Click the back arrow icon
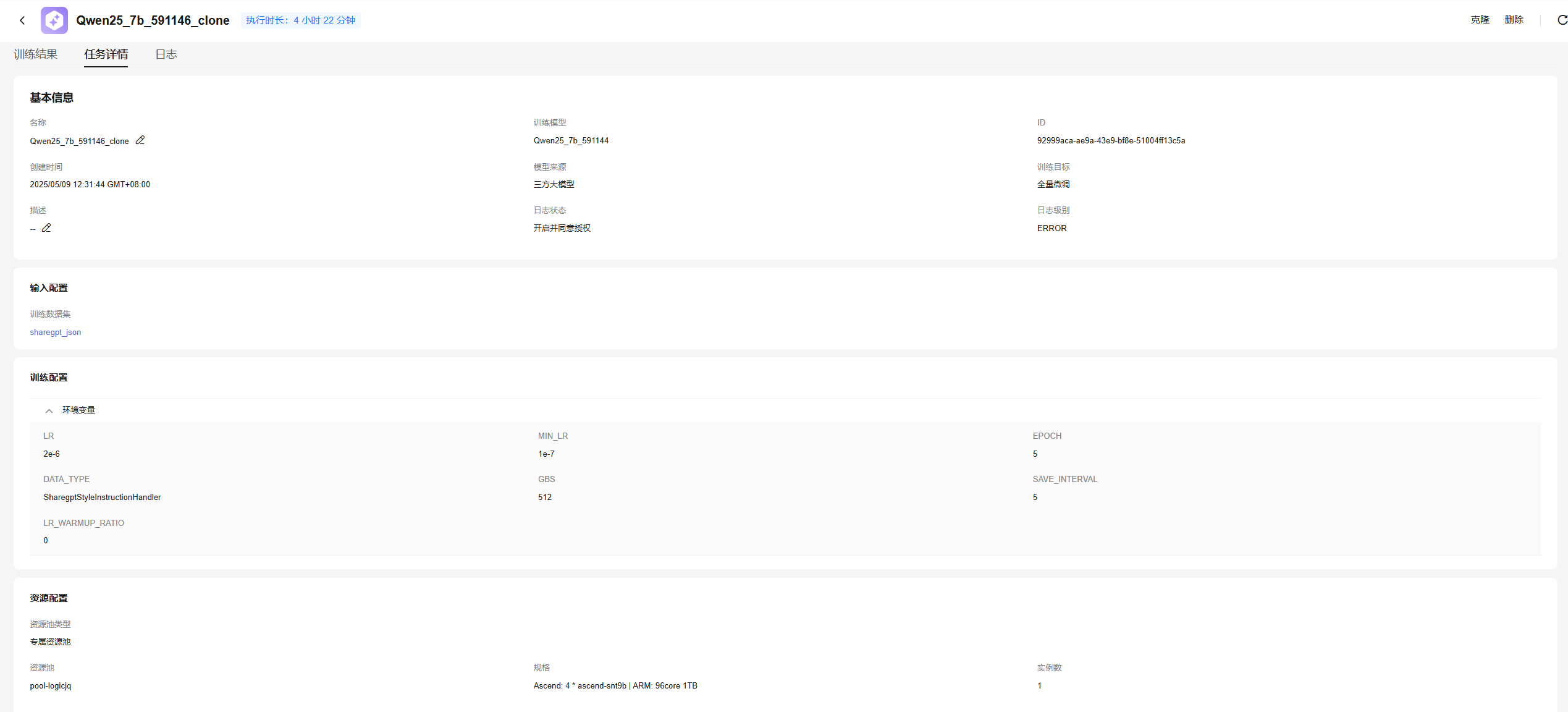Image resolution: width=1568 pixels, height=712 pixels. click(x=22, y=20)
